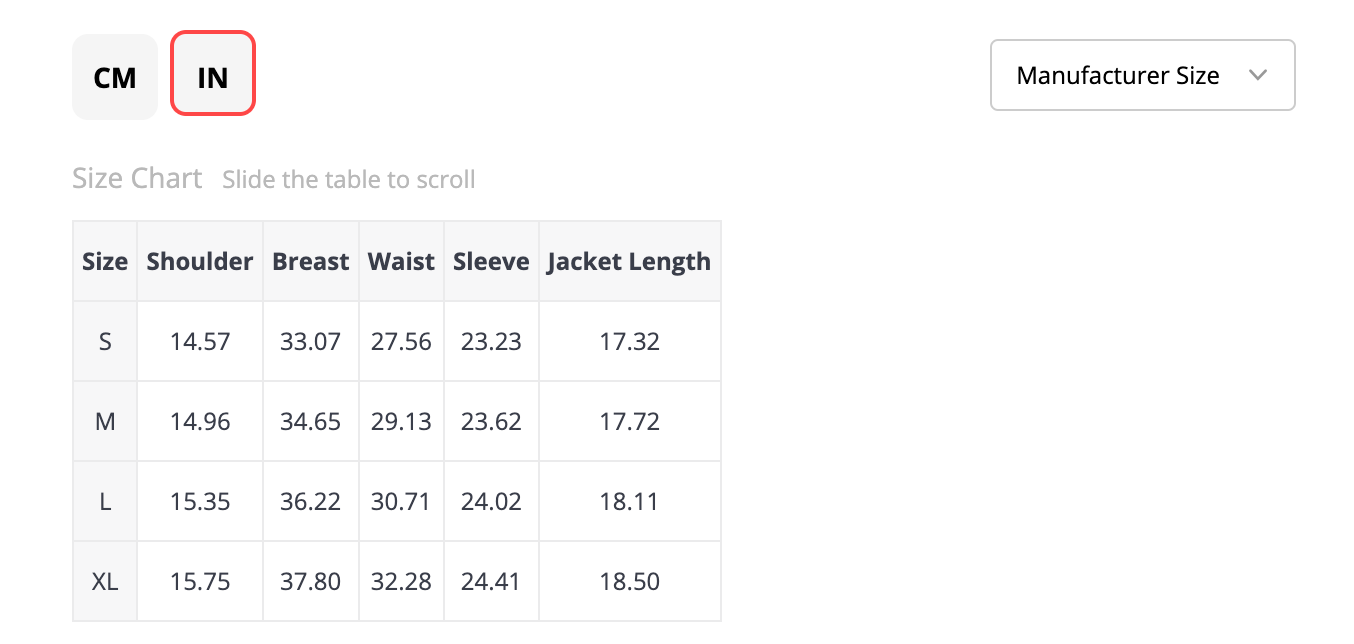Viewport: 1354px width, 644px height.
Task: Click waist value 30.71
Action: [401, 501]
